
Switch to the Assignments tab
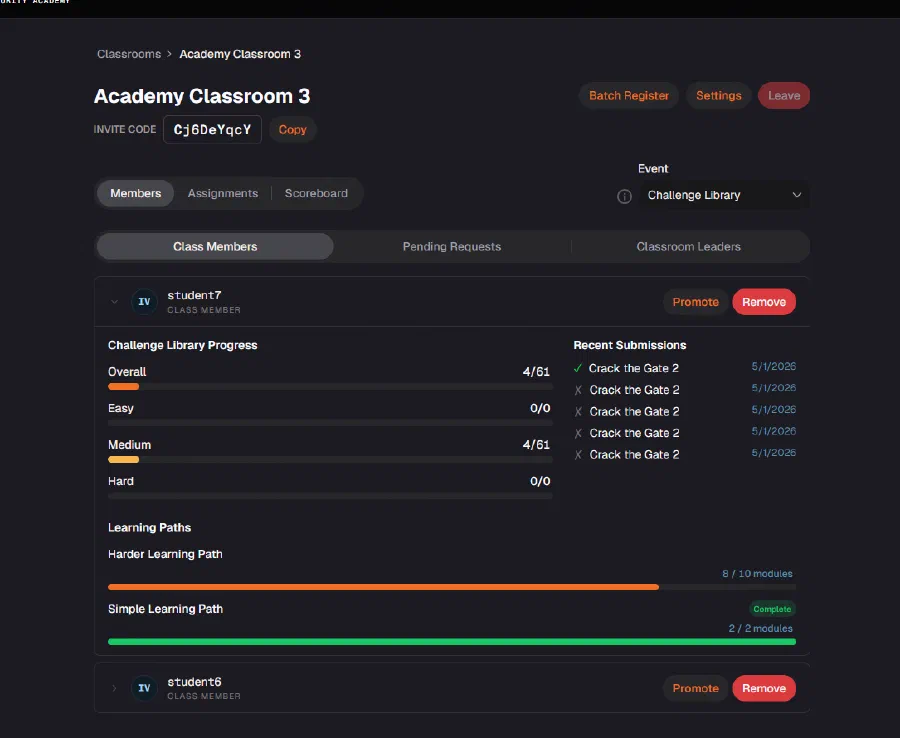(x=223, y=193)
